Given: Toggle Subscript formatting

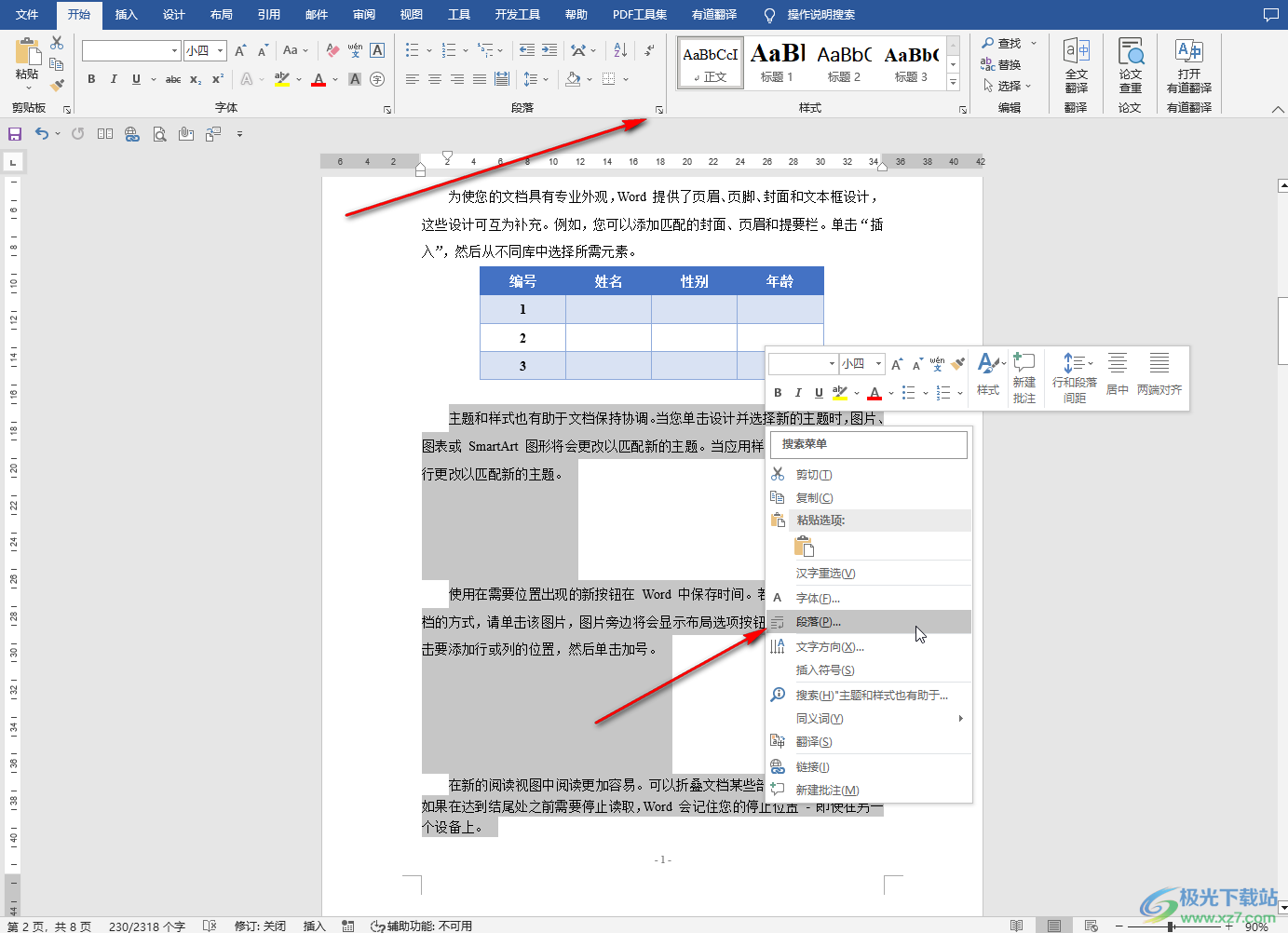Looking at the screenshot, I should pos(196,79).
